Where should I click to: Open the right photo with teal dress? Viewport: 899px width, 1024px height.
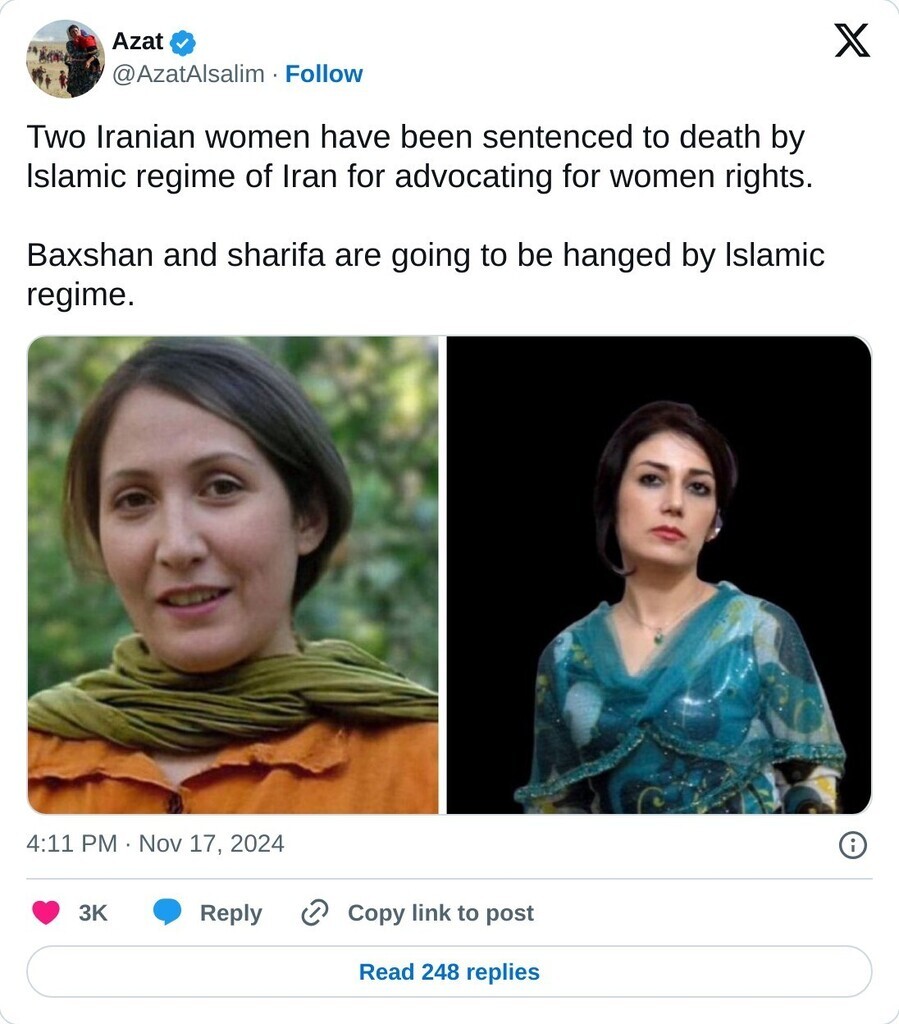(659, 575)
